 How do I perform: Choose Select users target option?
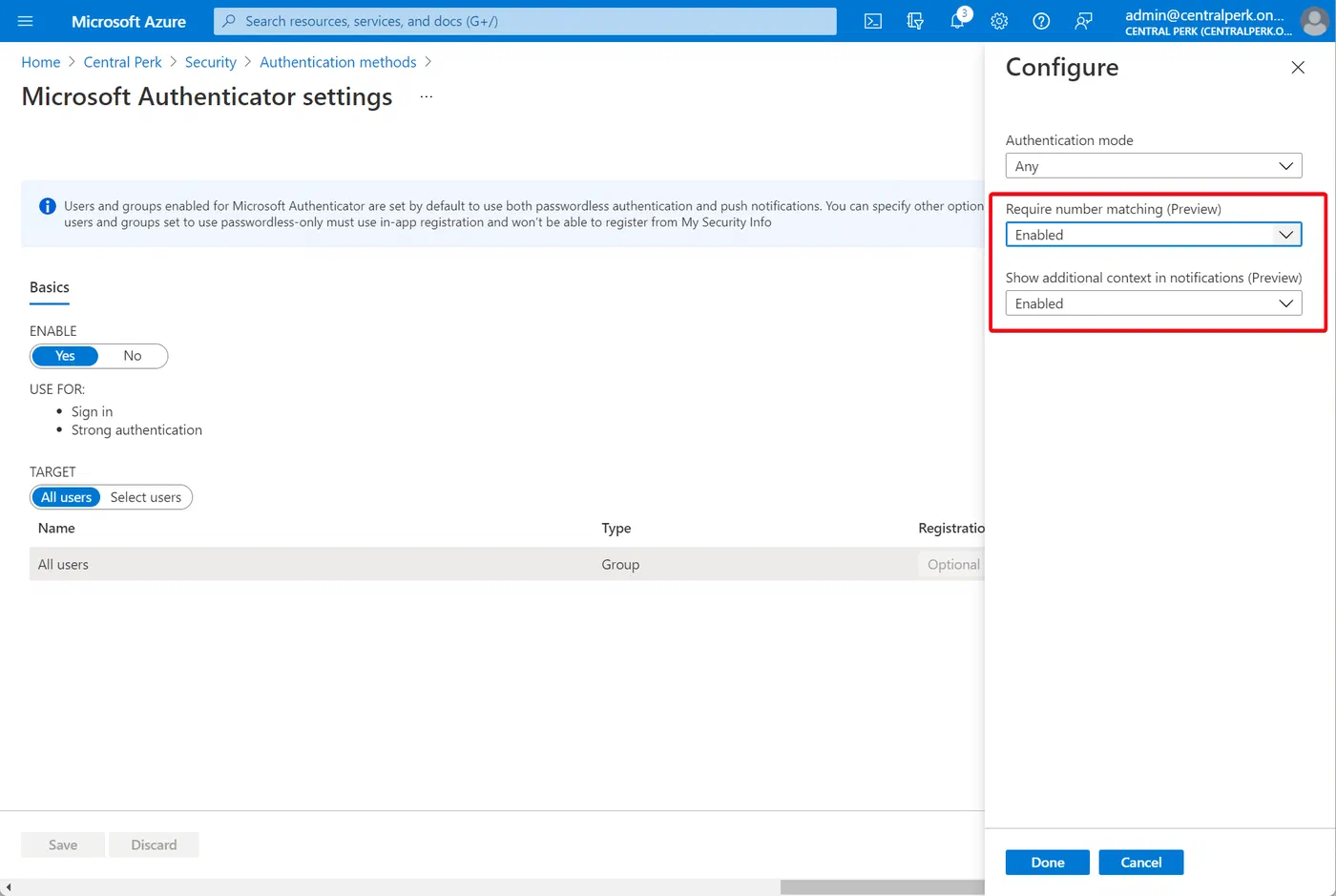146,497
